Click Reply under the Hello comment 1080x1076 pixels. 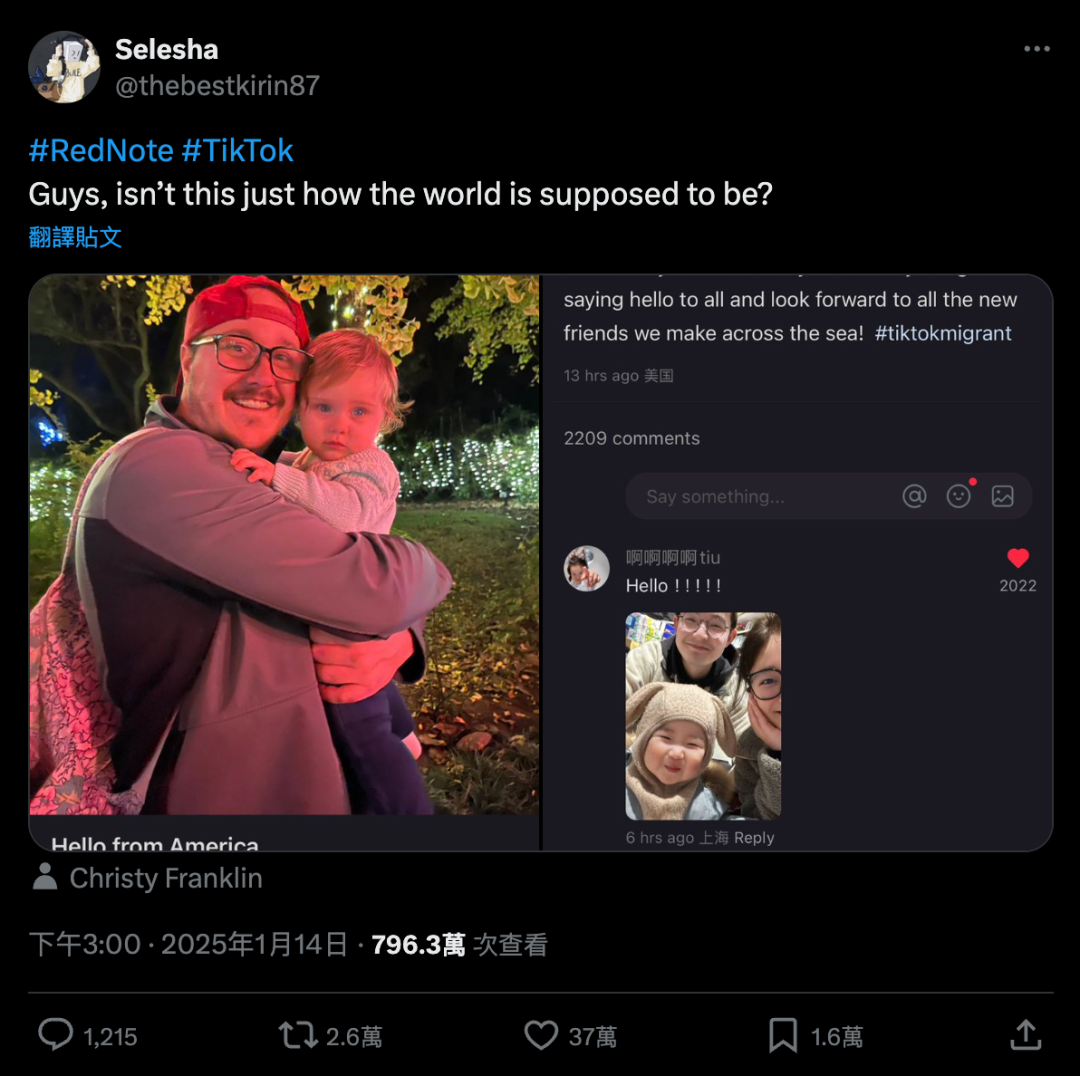point(754,838)
